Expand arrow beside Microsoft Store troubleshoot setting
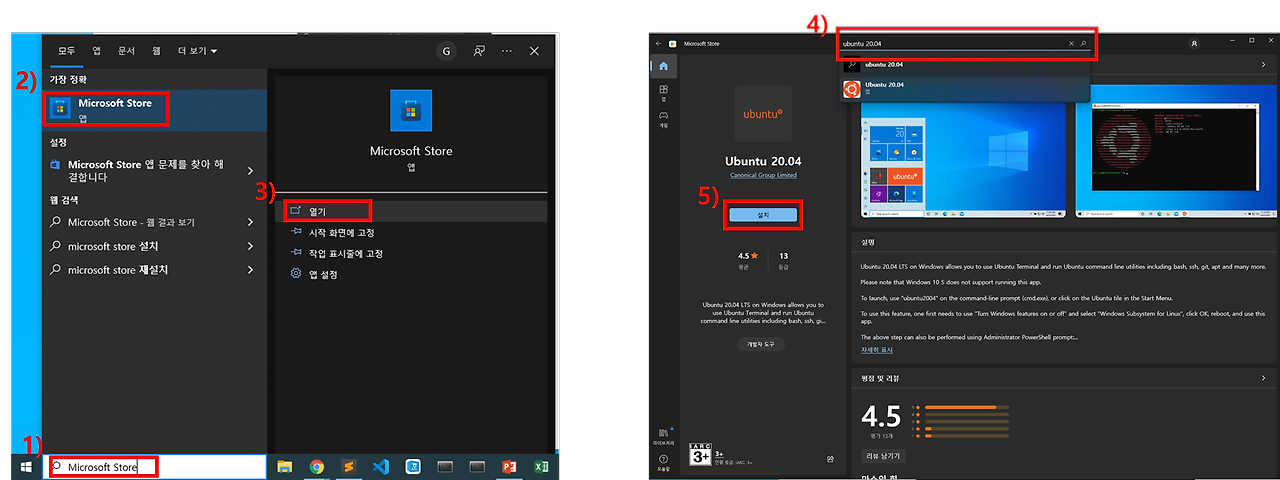This screenshot has height=480, width=1280. (x=250, y=171)
